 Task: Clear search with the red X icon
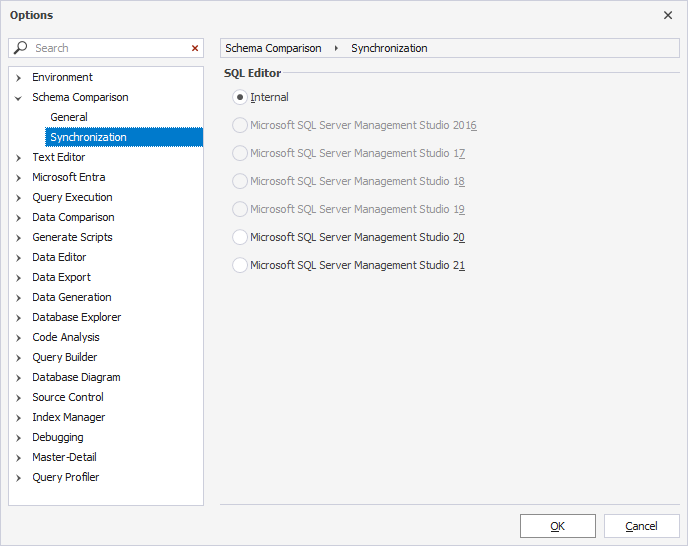coord(195,48)
